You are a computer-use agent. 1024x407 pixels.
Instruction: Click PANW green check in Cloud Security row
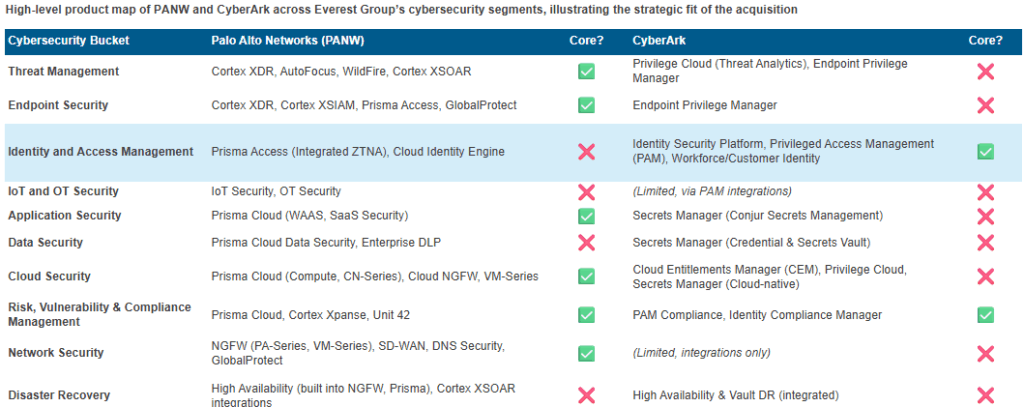[x=586, y=276]
